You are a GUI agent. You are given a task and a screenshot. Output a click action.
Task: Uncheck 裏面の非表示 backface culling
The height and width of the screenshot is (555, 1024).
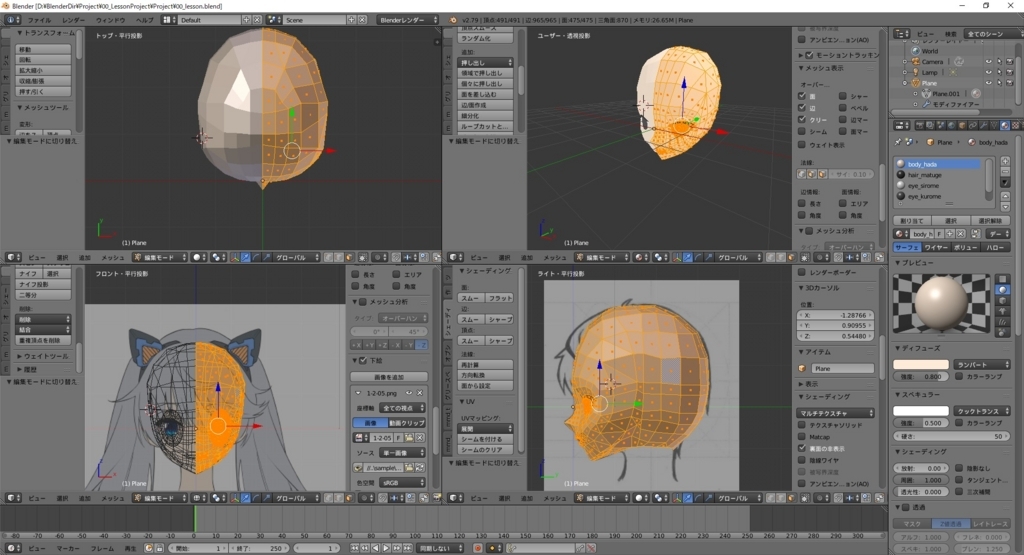[802, 449]
